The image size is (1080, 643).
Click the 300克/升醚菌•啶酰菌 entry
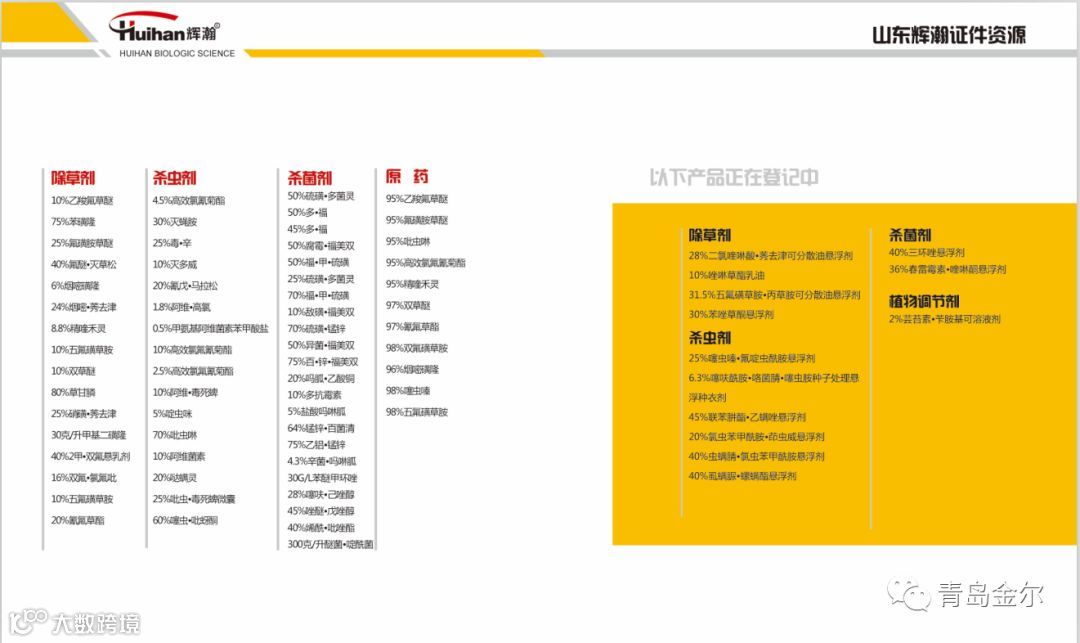pyautogui.click(x=330, y=544)
